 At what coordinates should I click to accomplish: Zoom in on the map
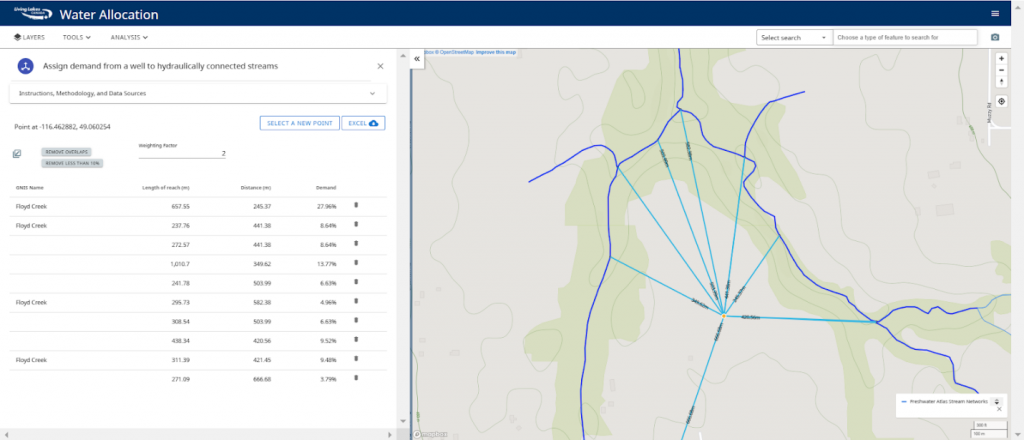[1001, 58]
